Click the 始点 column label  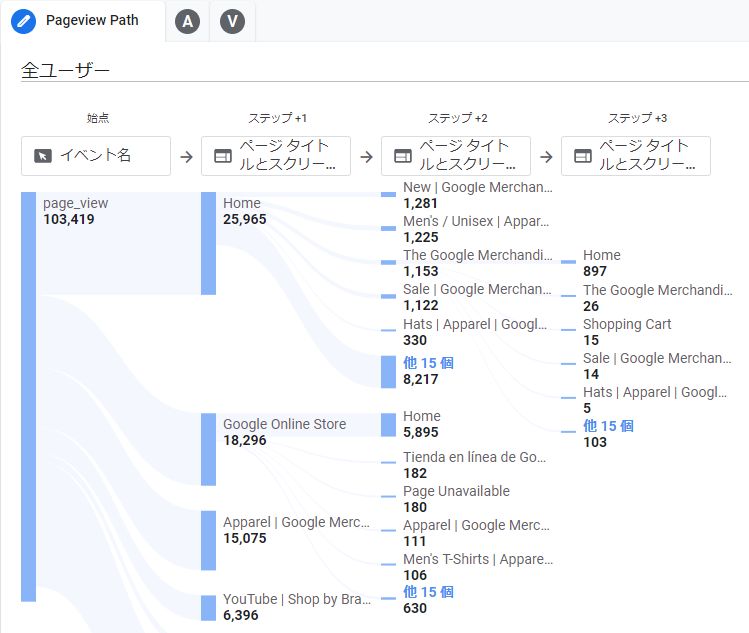pos(98,118)
